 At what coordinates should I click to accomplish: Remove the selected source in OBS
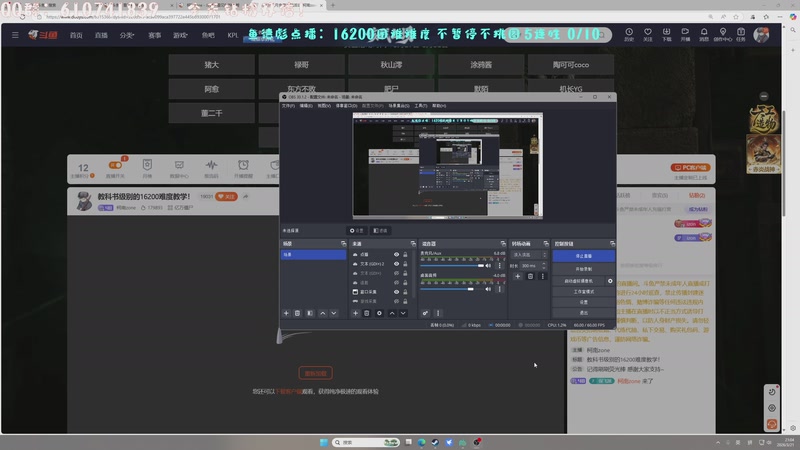click(366, 313)
